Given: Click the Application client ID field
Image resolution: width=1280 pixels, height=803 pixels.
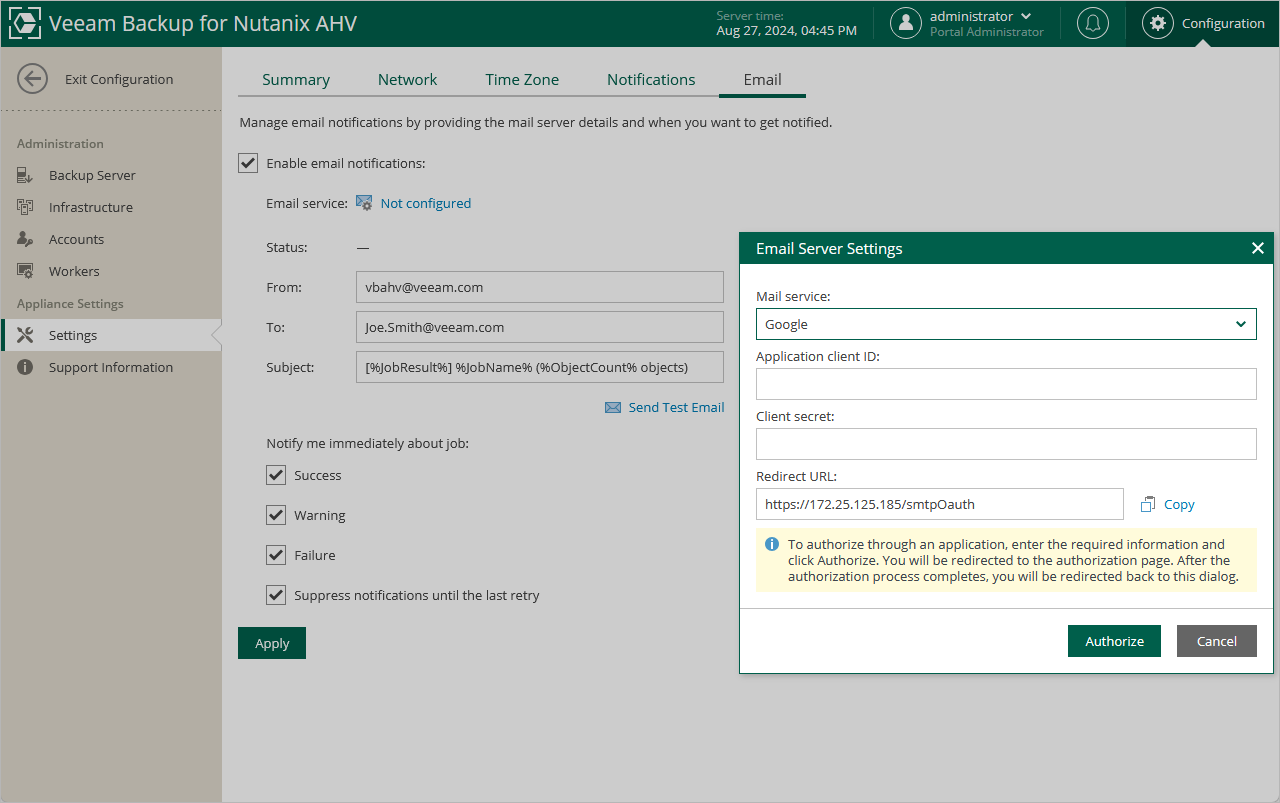Looking at the screenshot, I should point(1005,384).
